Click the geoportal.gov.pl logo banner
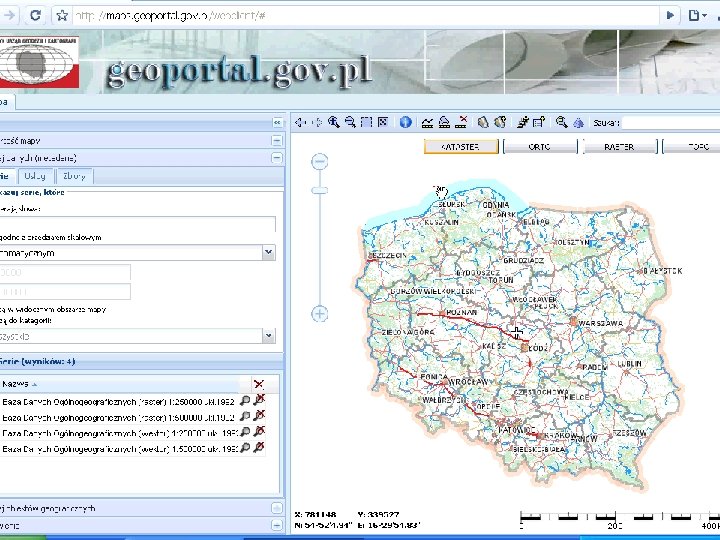This screenshot has width=720, height=540. pyautogui.click(x=239, y=71)
